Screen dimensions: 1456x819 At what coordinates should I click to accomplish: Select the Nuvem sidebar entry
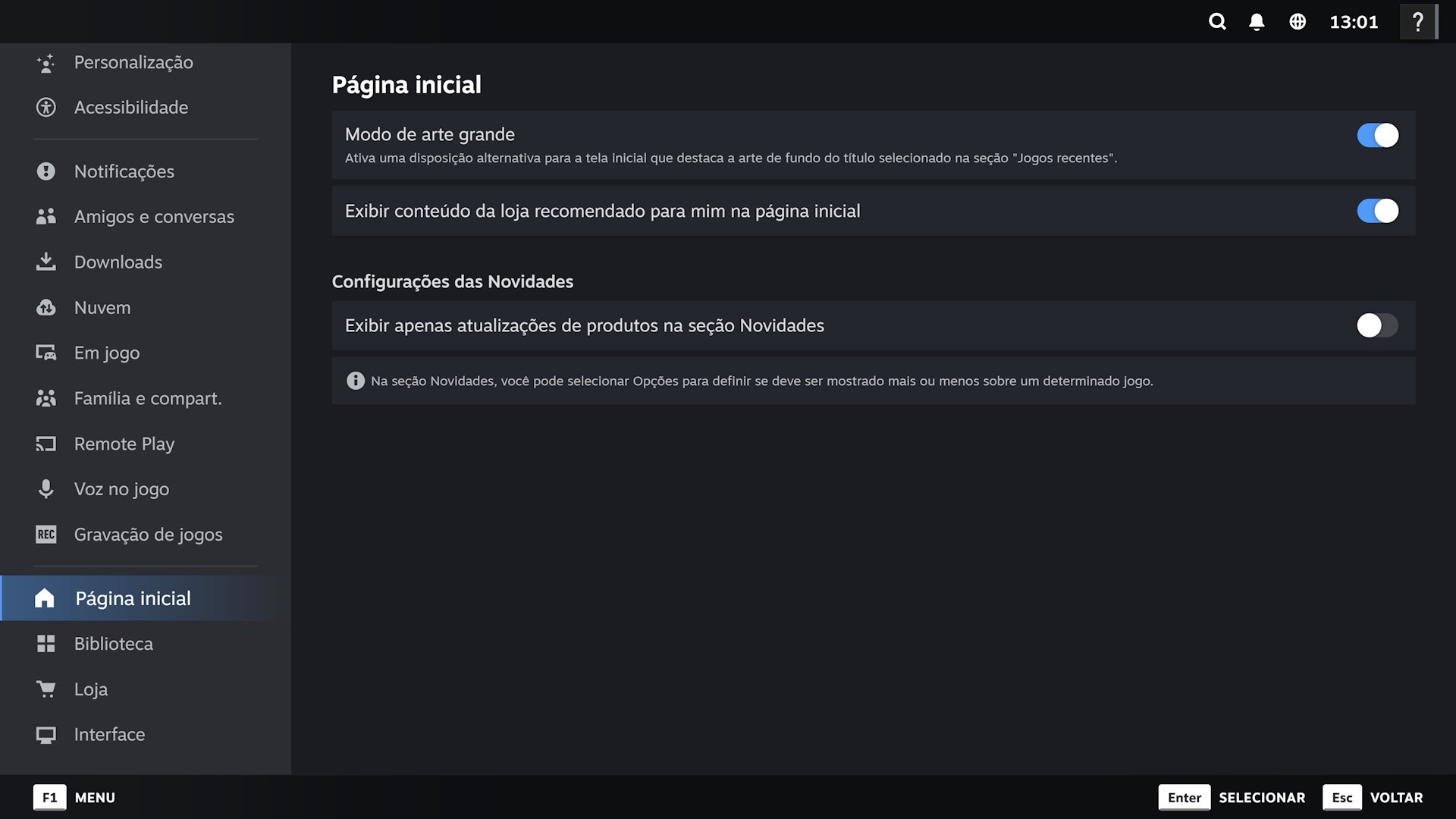click(x=146, y=308)
